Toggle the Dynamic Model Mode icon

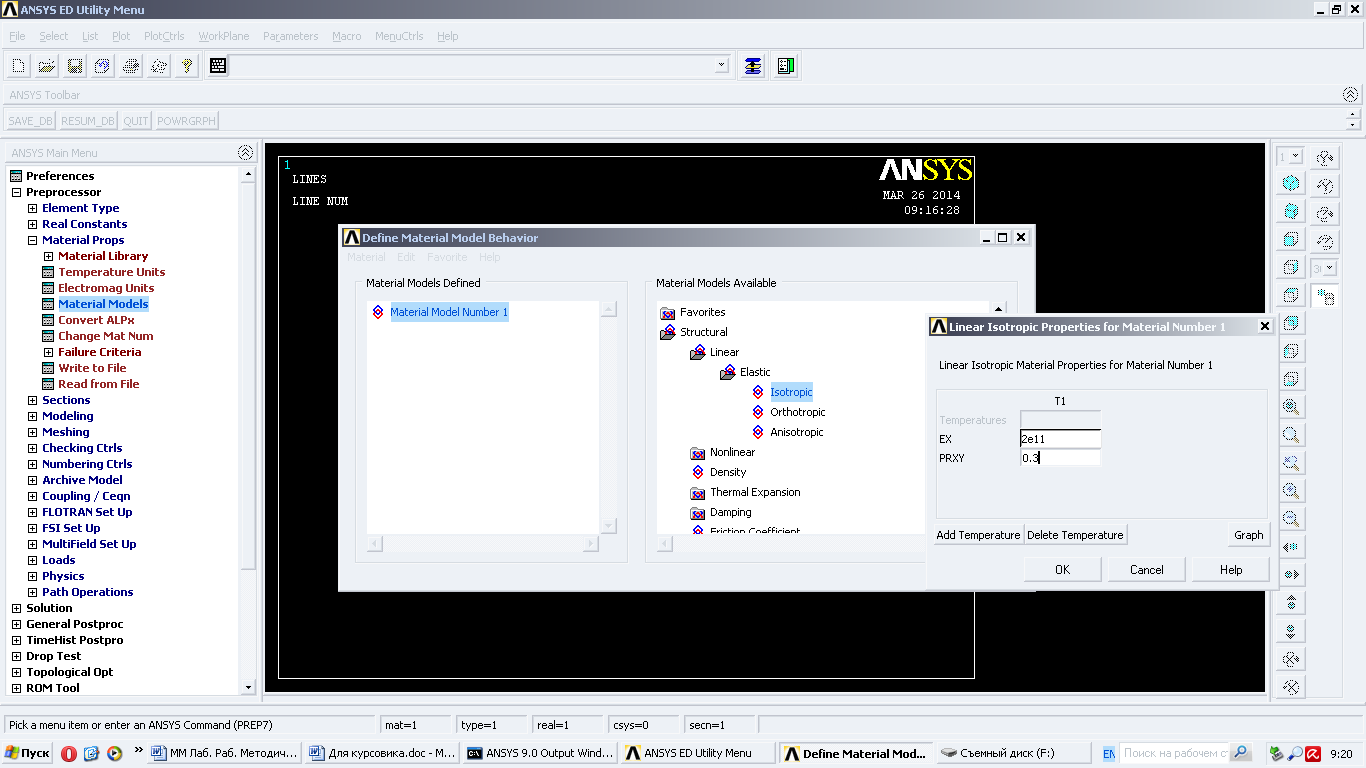click(x=1325, y=296)
